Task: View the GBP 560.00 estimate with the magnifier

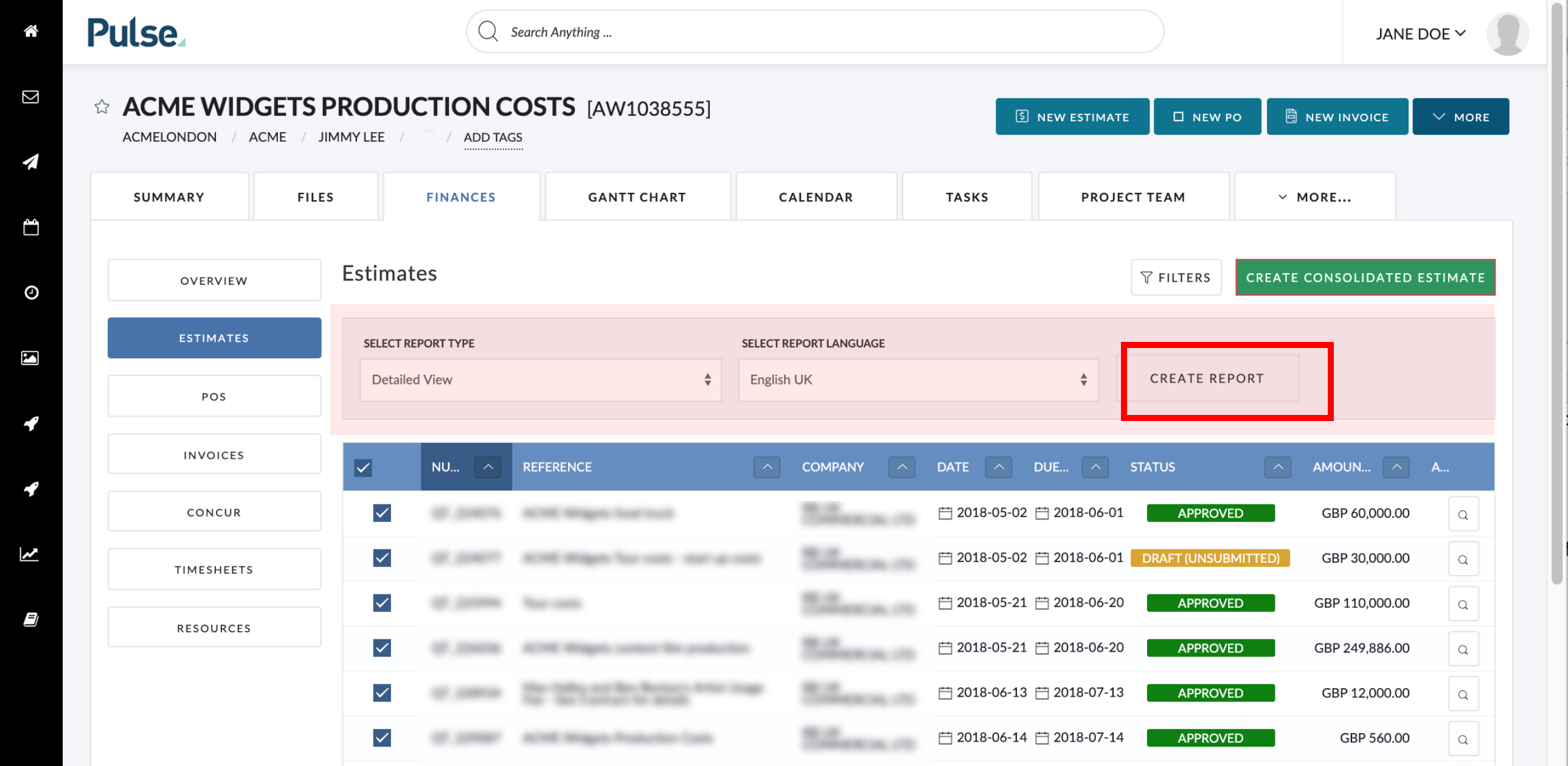Action: coord(1463,740)
